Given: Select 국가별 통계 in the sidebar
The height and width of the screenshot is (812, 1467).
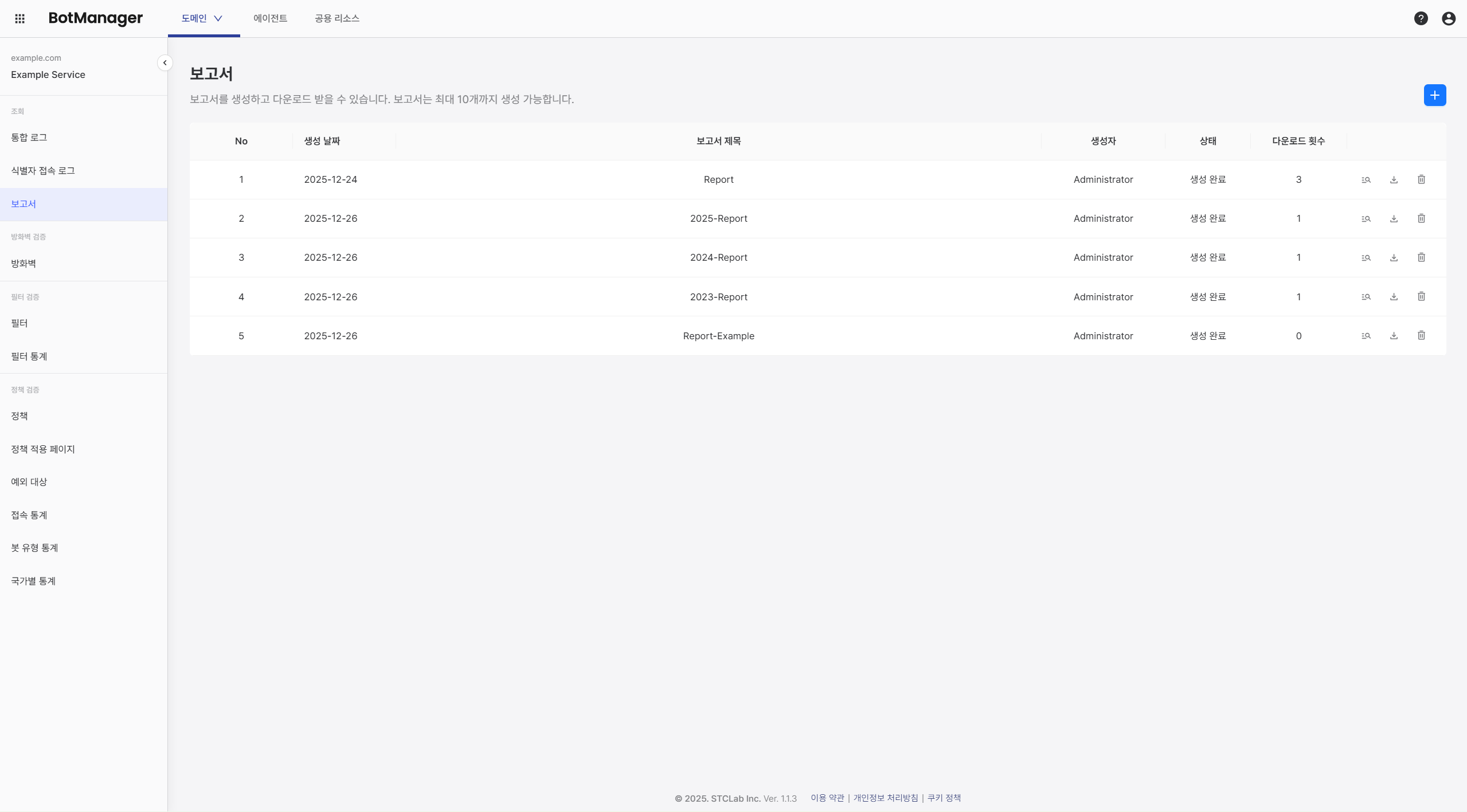Looking at the screenshot, I should coord(33,581).
